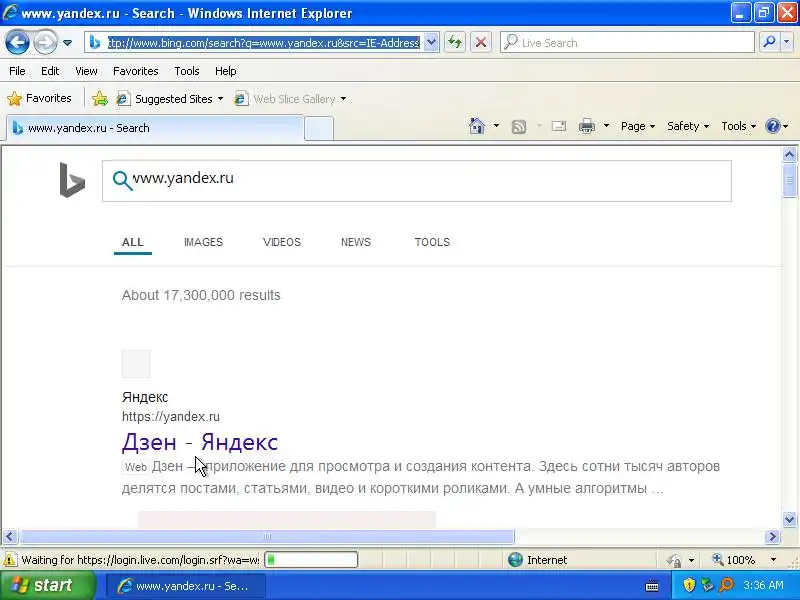Click the blue Help question mark icon
Image resolution: width=800 pixels, height=600 pixels.
click(x=773, y=126)
